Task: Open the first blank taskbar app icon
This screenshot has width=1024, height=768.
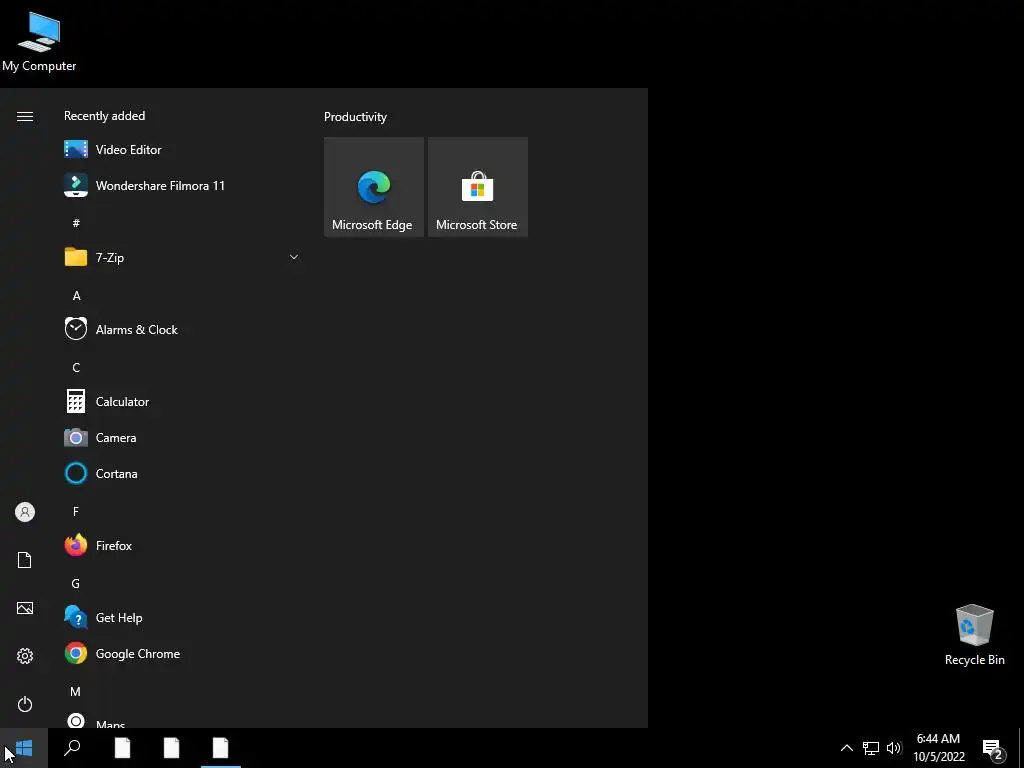Action: point(122,748)
